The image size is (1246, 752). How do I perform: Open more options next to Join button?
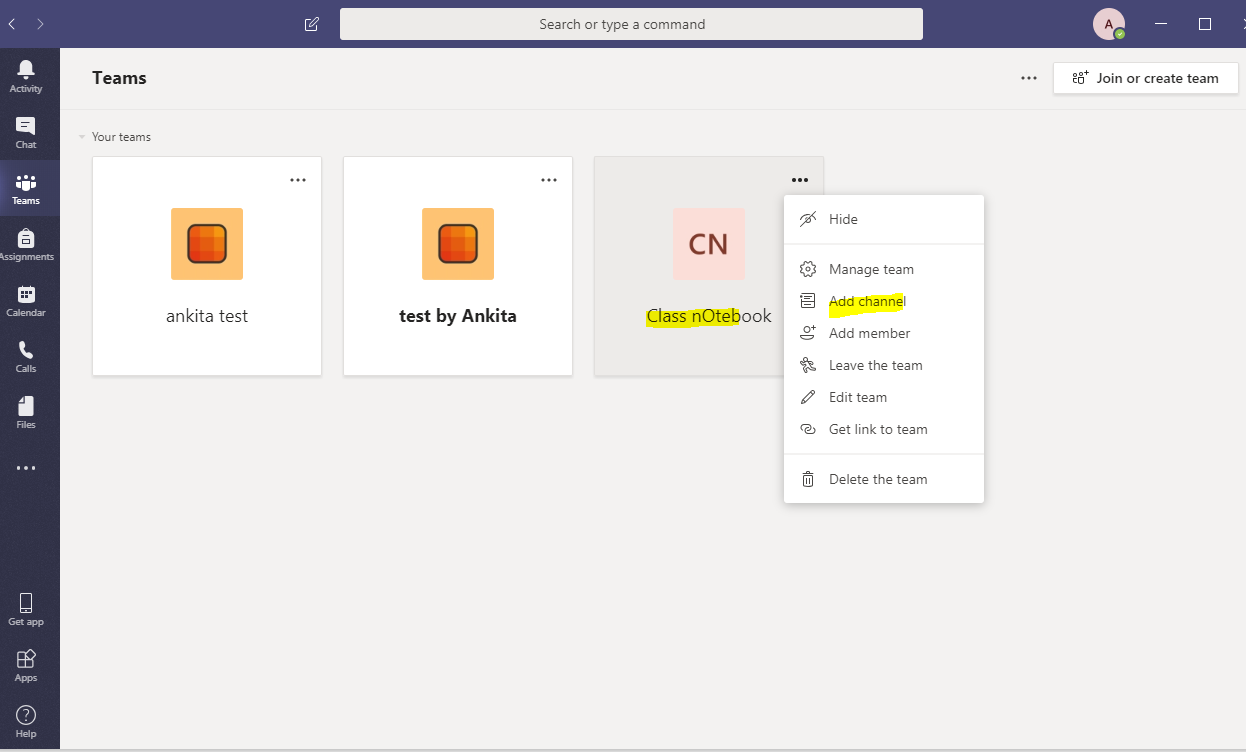pyautogui.click(x=1029, y=78)
